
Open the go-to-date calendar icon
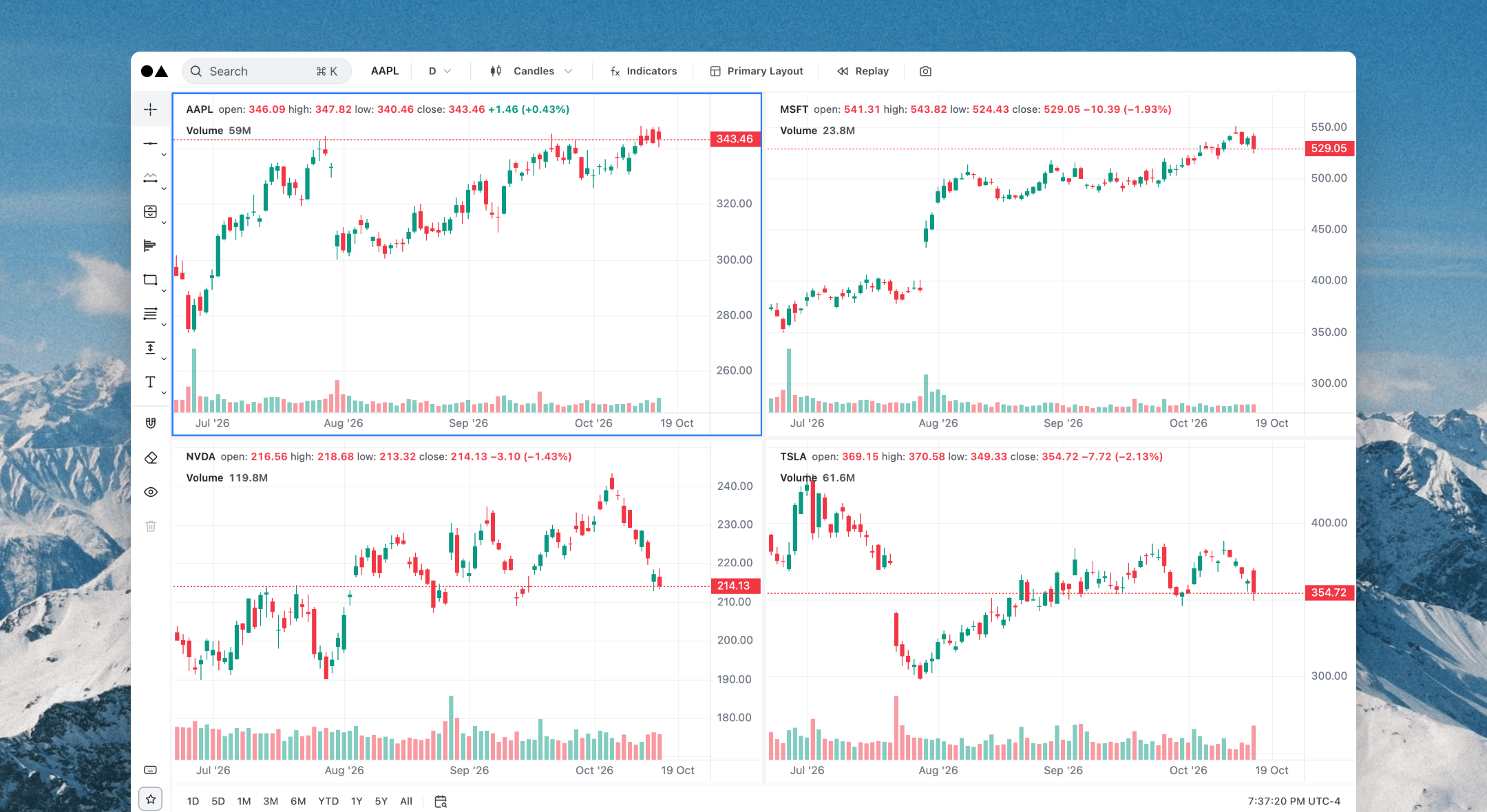[441, 801]
